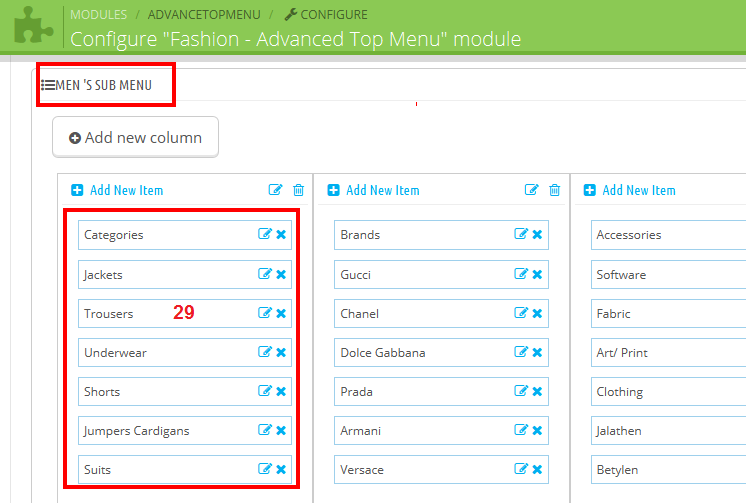Click the puzzle piece module icon
Viewport: 746px width, 503px height.
(33, 25)
